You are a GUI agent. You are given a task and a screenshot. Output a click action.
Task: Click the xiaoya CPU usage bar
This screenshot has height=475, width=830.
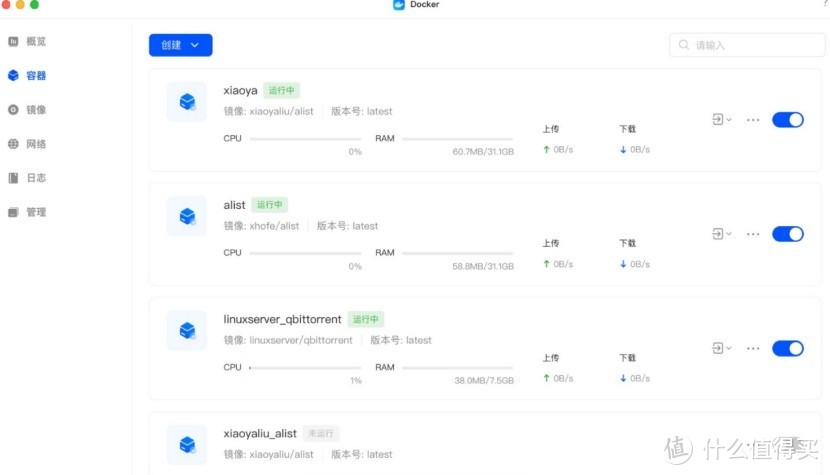pyautogui.click(x=305, y=139)
